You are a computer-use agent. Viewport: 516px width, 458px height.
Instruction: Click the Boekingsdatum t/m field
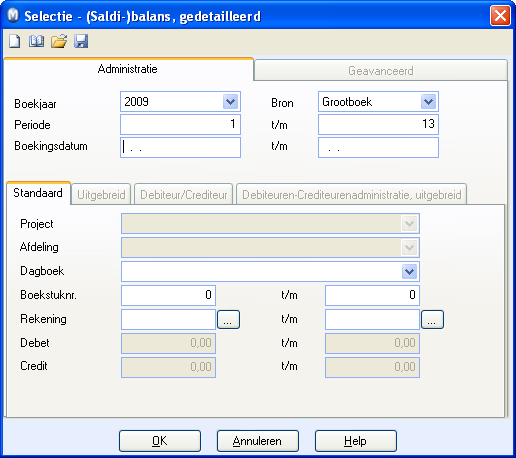point(378,147)
